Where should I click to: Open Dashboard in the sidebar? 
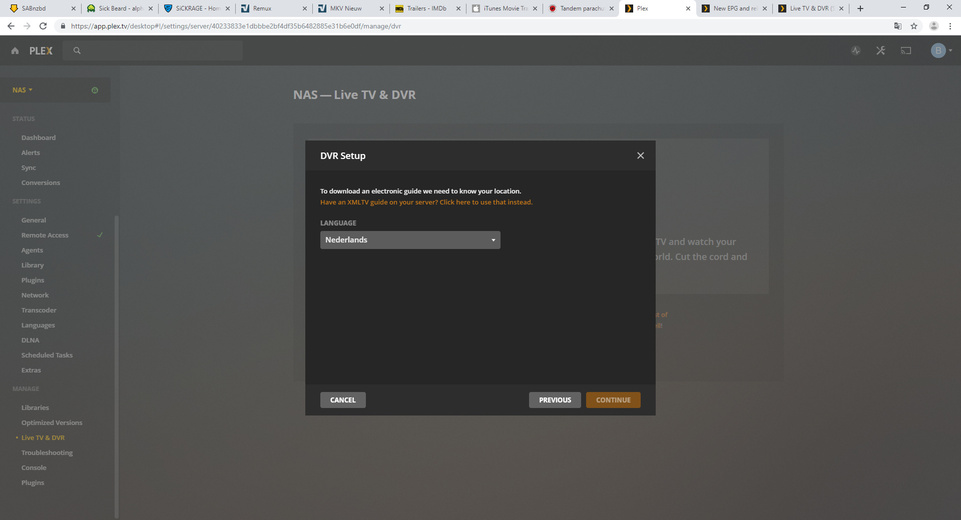38,138
